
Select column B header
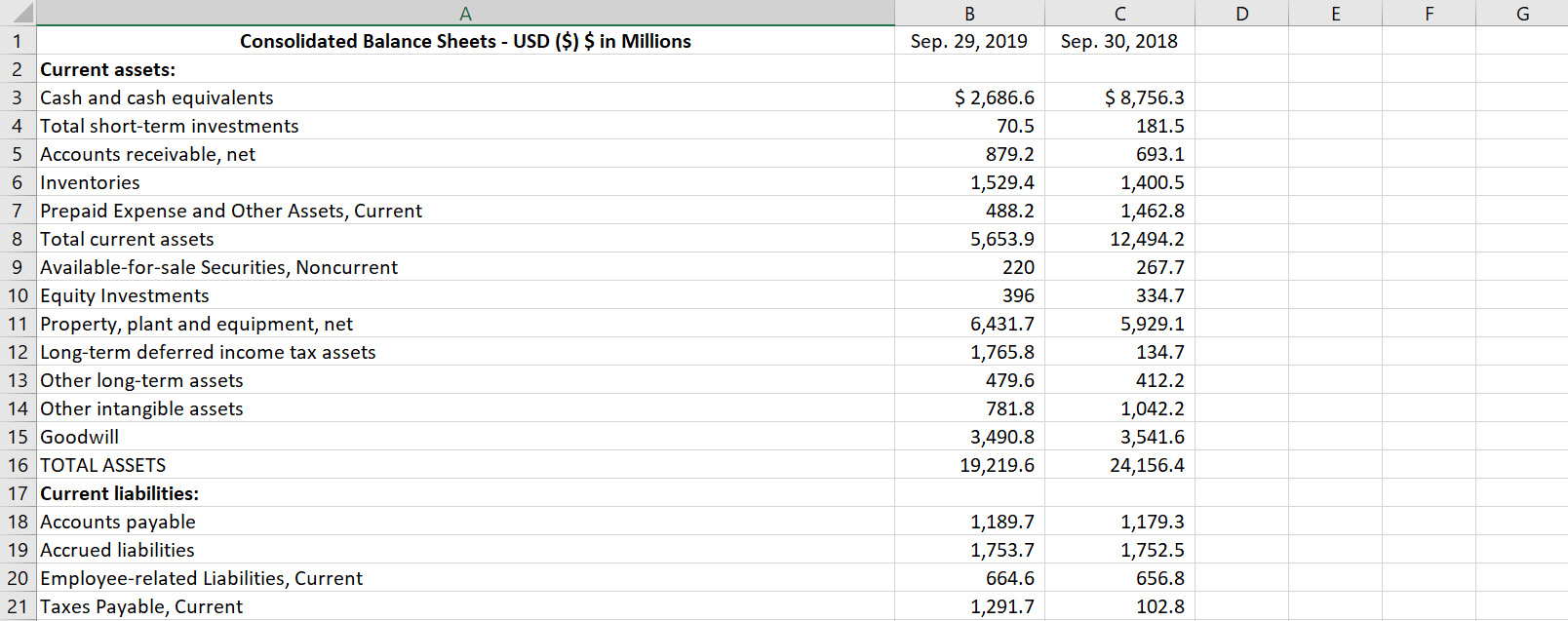click(969, 13)
